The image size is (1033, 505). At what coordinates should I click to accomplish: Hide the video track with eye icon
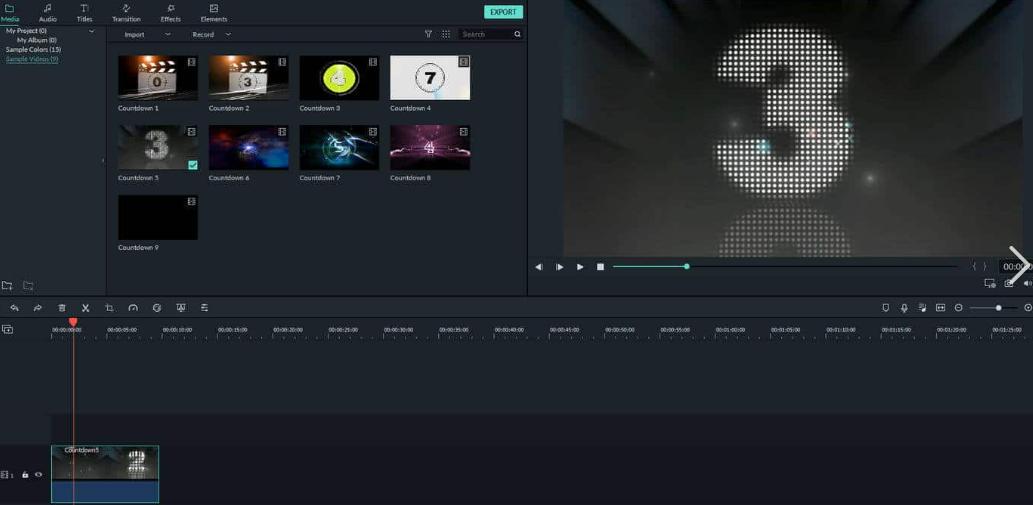click(39, 475)
